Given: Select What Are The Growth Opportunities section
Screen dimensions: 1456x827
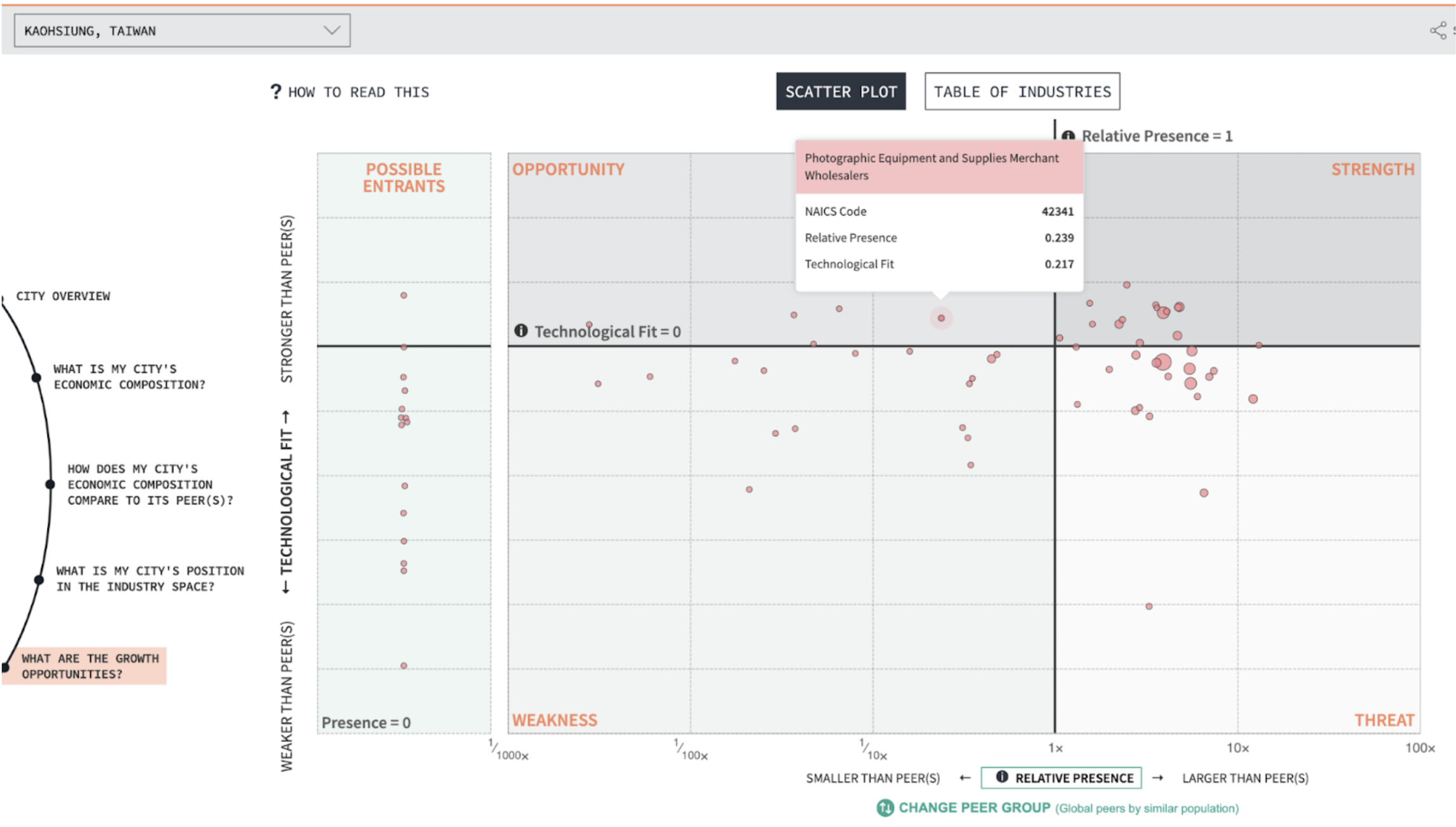Looking at the screenshot, I should click(x=90, y=666).
